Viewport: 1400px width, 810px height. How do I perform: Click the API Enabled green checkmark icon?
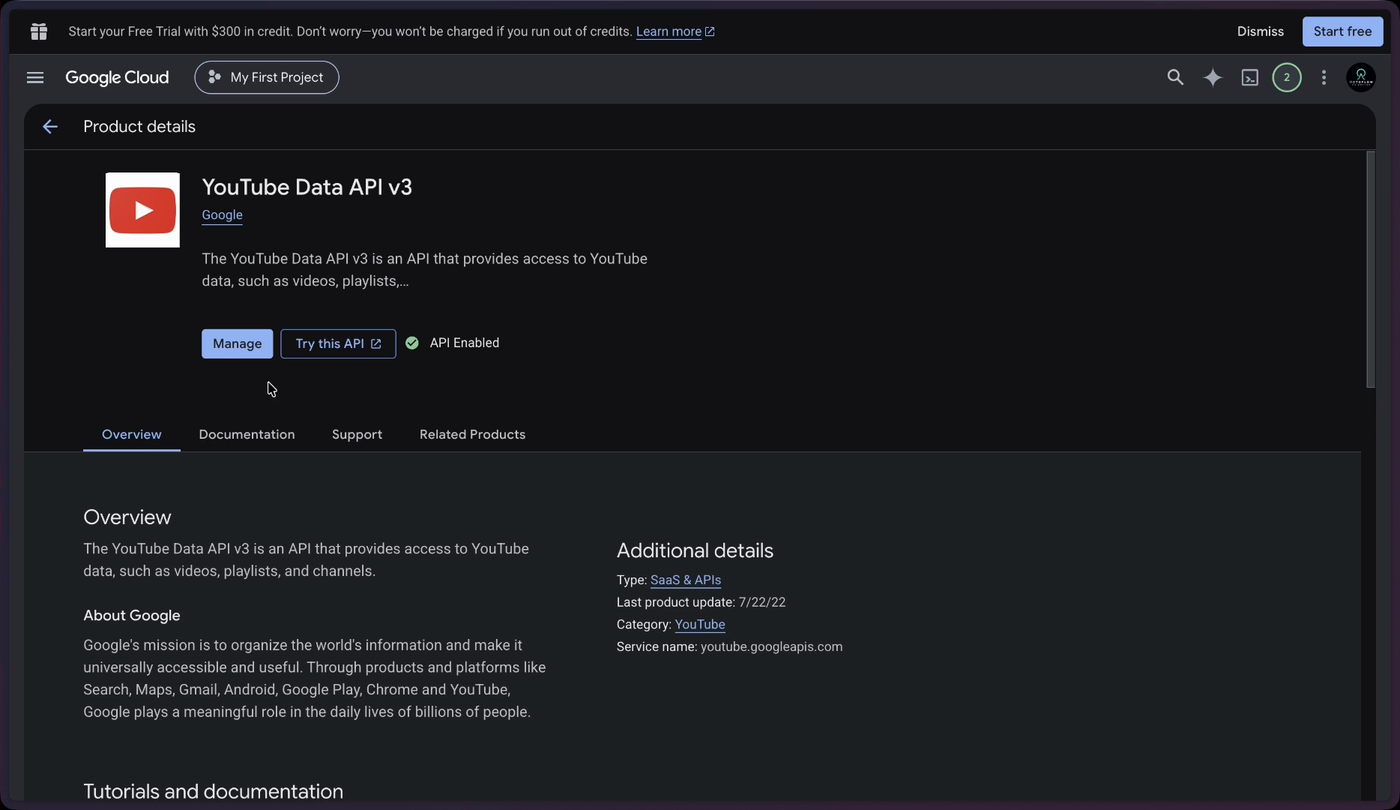412,343
